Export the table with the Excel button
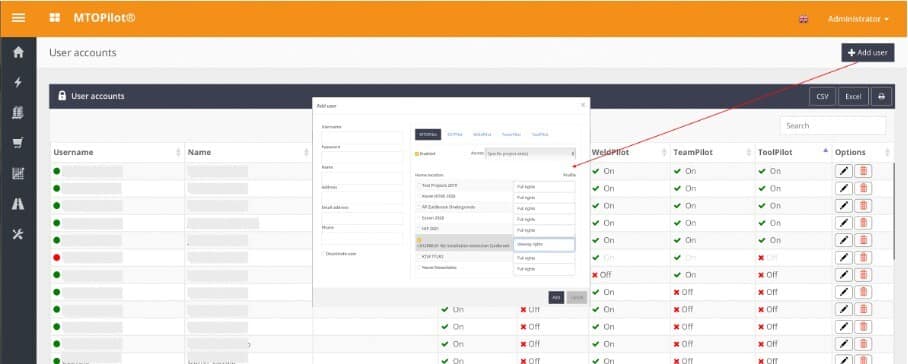Image resolution: width=908 pixels, height=364 pixels. 853,97
